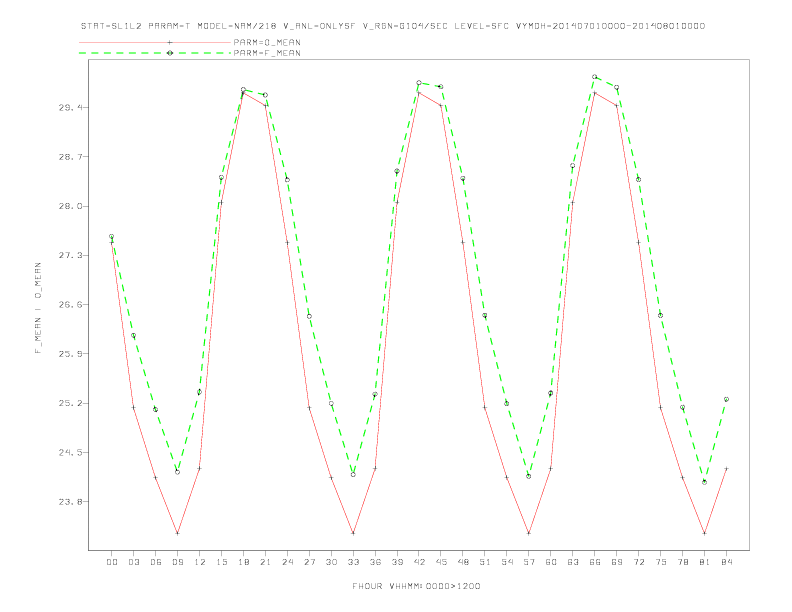Click x-axis tick label 45
Viewport: 792px width, 612px height.
[441, 562]
